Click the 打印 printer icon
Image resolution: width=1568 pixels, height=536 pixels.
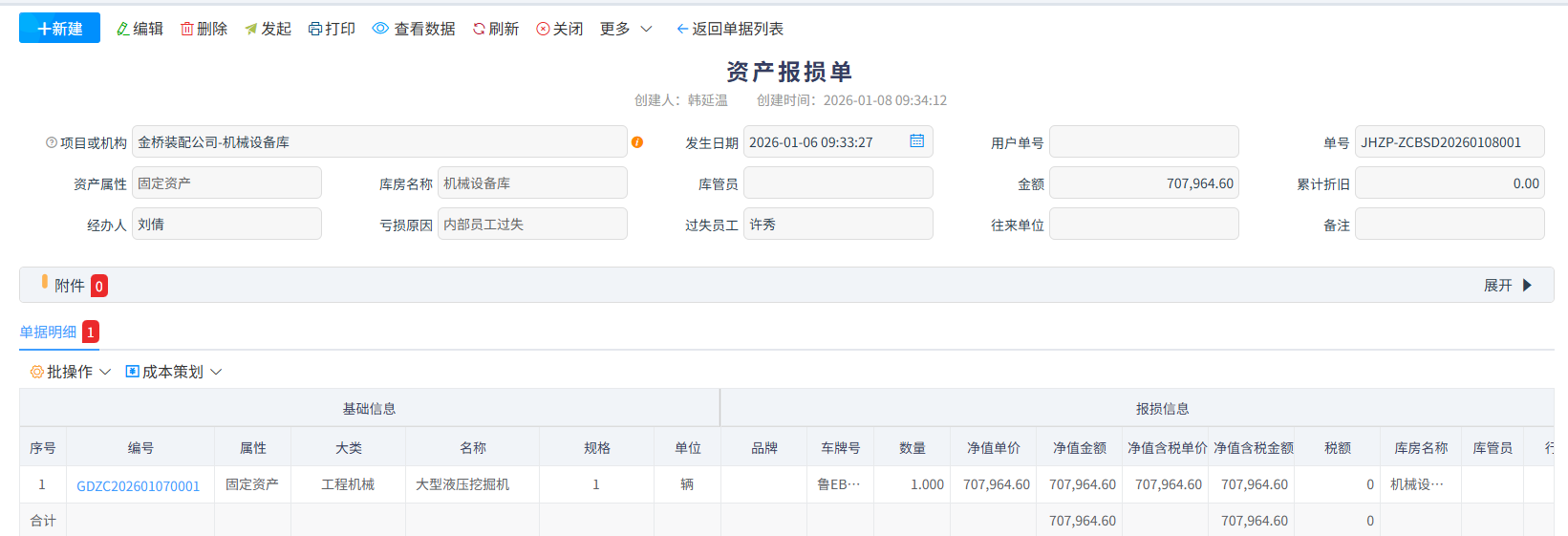pyautogui.click(x=315, y=30)
